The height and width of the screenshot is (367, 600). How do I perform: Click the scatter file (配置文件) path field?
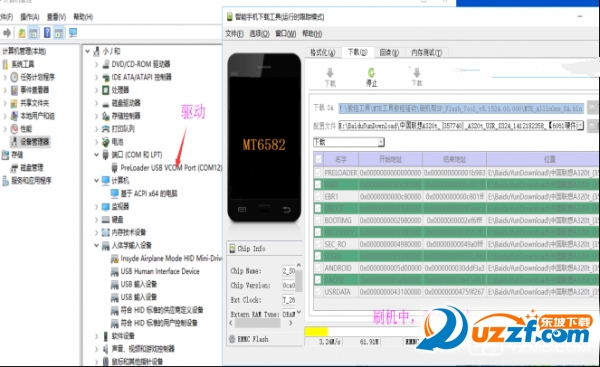point(461,126)
